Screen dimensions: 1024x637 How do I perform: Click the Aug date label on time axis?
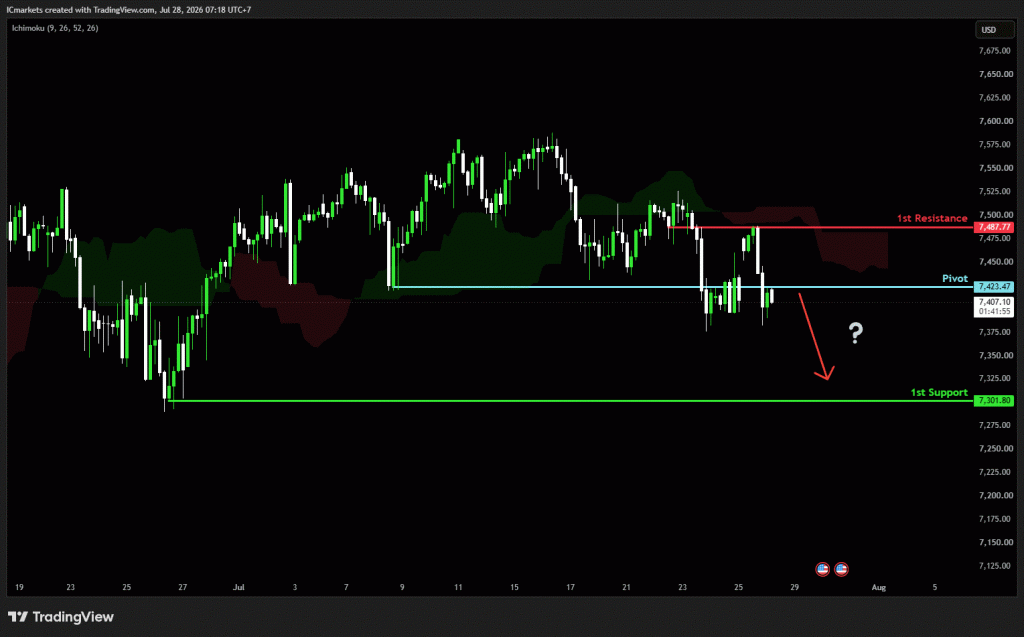(x=878, y=587)
